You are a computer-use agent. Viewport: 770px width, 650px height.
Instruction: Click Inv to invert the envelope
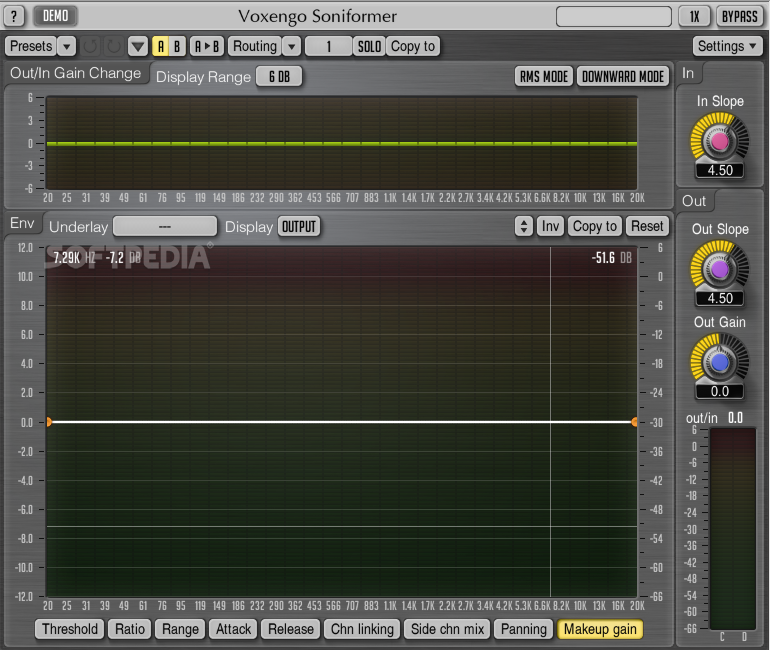pos(550,226)
